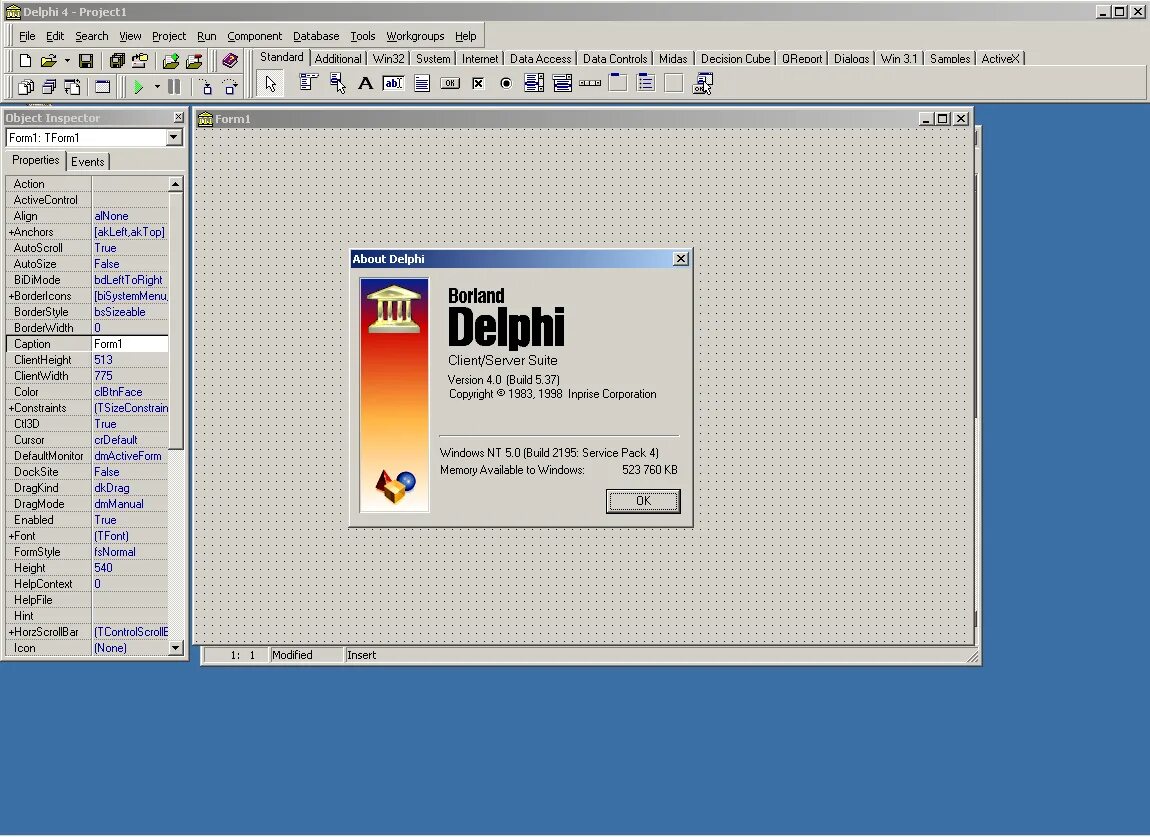Image resolution: width=1150 pixels, height=837 pixels.
Task: Select the Edit box component icon
Action: pos(393,83)
